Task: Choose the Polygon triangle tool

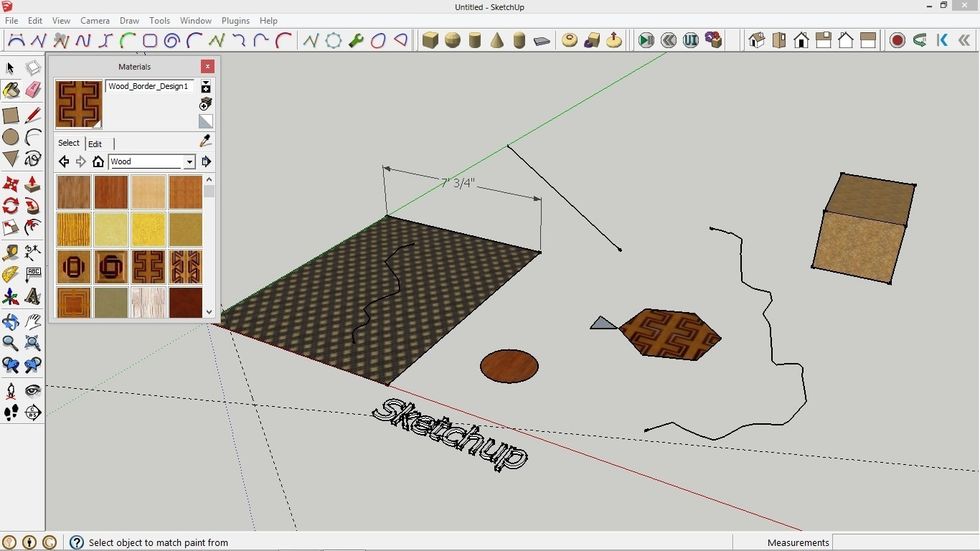Action: [11, 158]
